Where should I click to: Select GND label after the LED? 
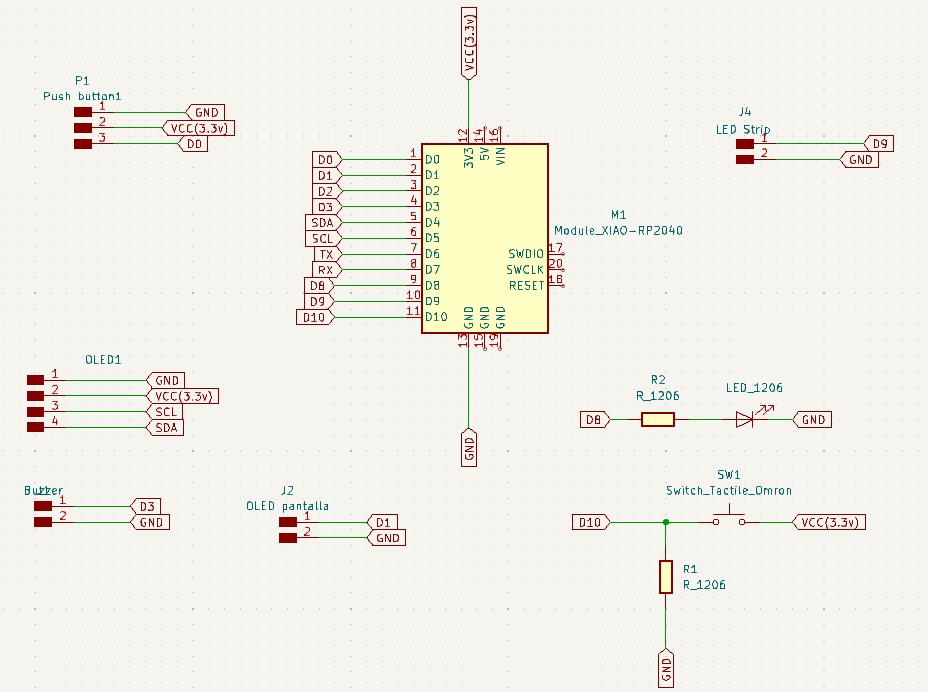812,420
